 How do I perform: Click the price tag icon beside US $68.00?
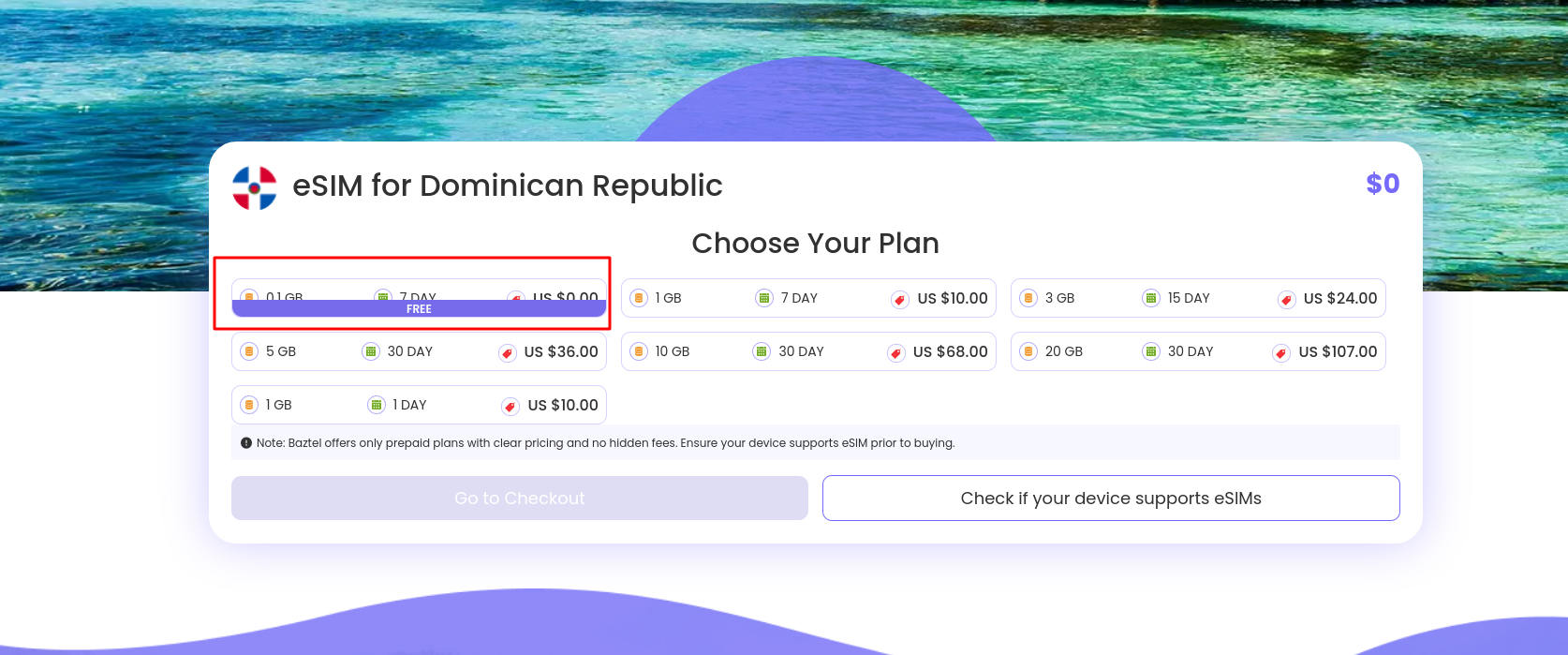pyautogui.click(x=896, y=352)
